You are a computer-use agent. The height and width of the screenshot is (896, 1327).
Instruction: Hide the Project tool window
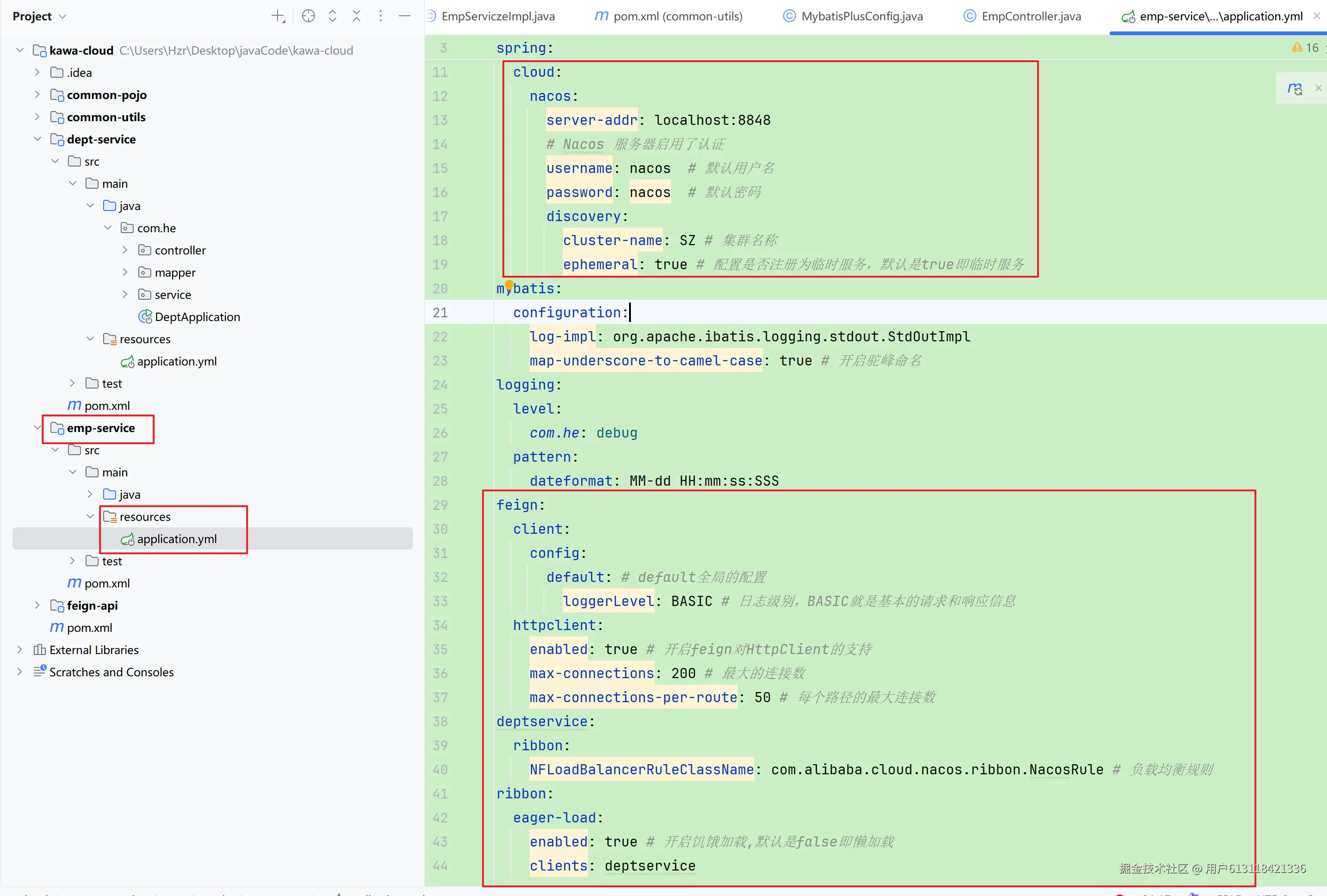[x=404, y=16]
